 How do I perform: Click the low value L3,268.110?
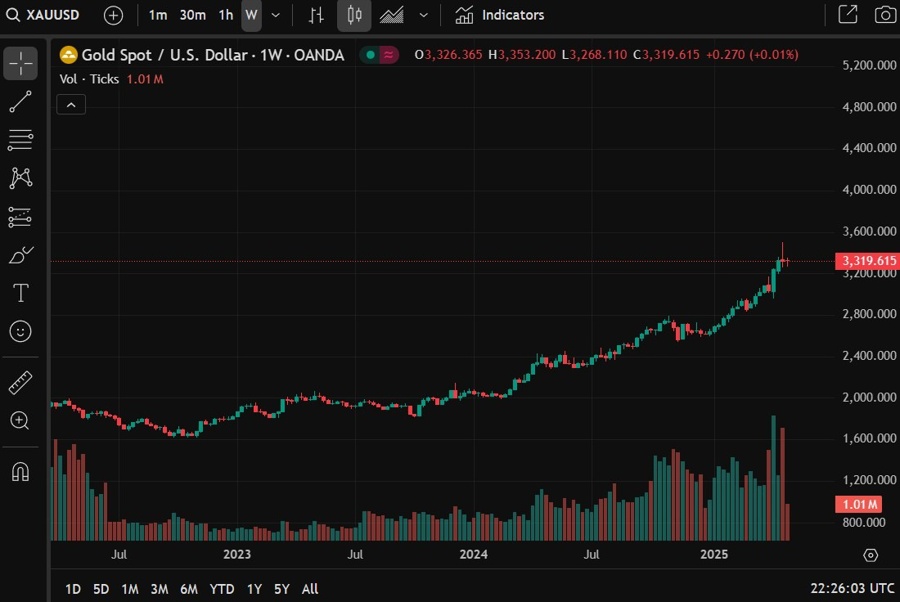click(594, 55)
